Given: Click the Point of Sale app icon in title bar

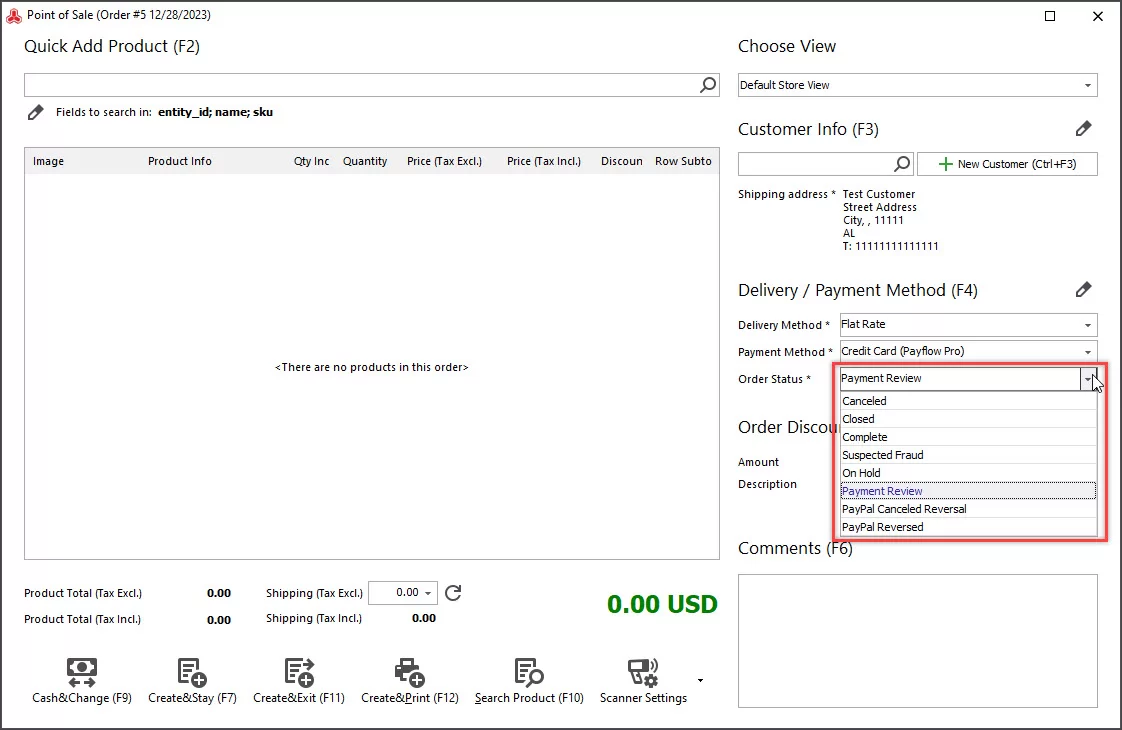Looking at the screenshot, I should (14, 15).
